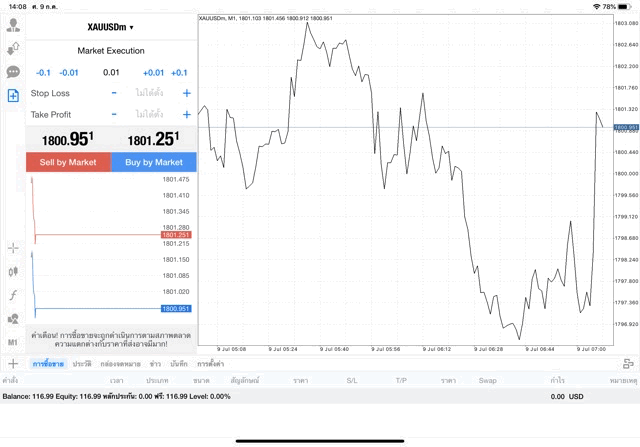
Task: Open the M1 timeframe selector
Action: 13,342
